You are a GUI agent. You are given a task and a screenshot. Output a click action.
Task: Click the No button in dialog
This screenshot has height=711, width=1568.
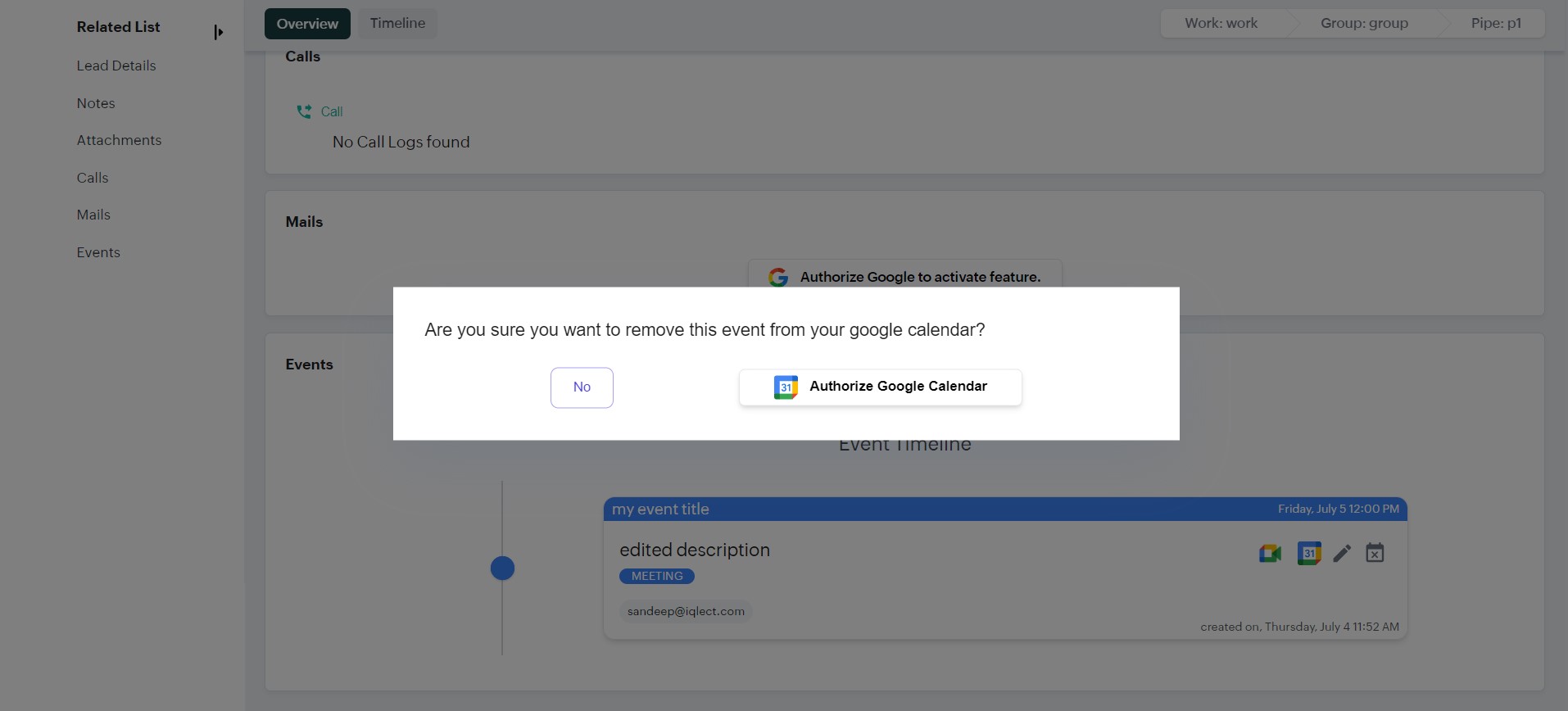(x=582, y=387)
